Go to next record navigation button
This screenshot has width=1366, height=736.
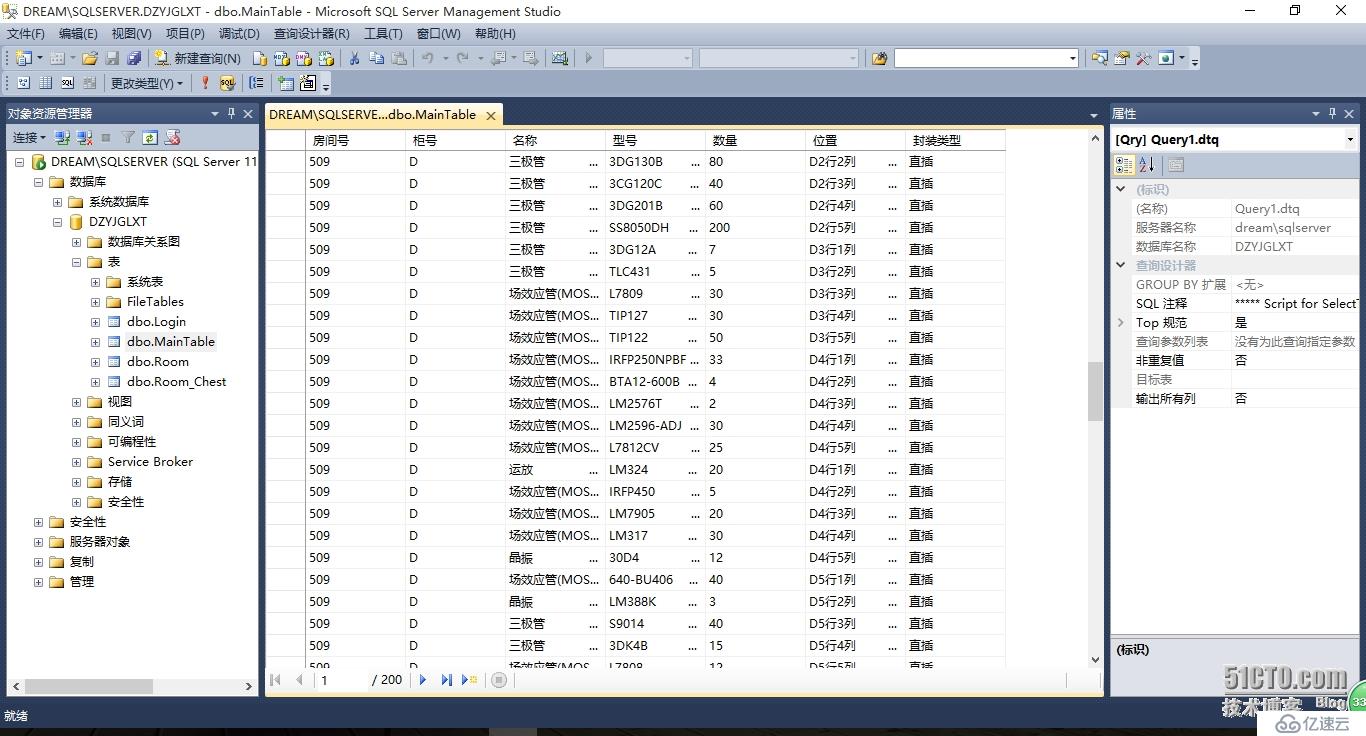coord(423,680)
